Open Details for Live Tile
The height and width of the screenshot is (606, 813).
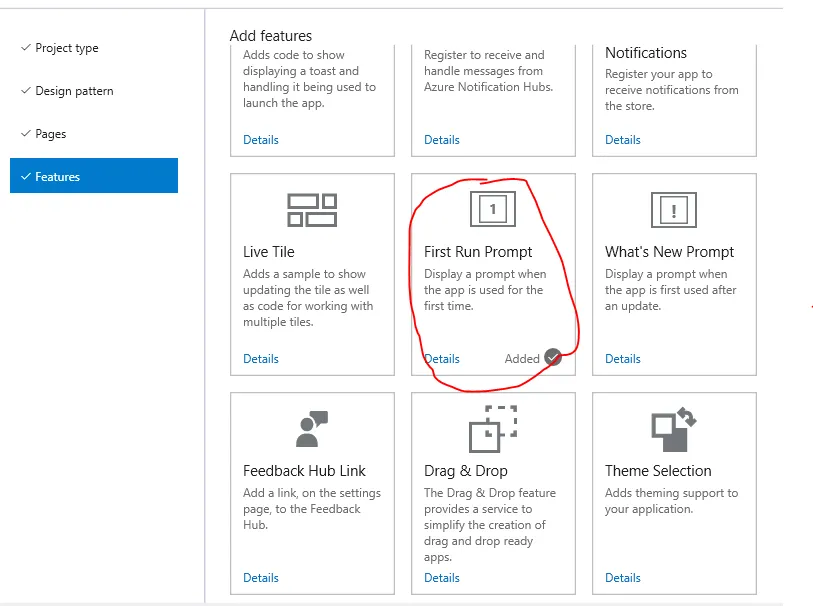click(x=261, y=359)
